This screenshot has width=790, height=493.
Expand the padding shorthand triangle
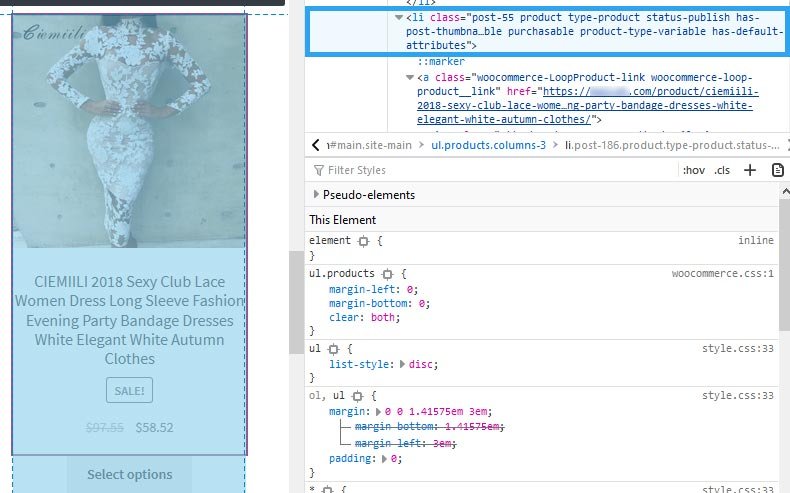pos(384,459)
